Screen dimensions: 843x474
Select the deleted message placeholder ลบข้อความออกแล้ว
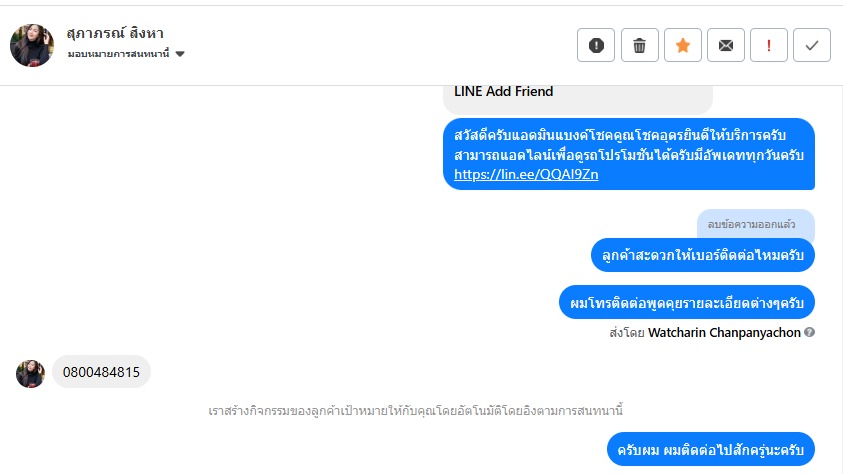pos(755,223)
